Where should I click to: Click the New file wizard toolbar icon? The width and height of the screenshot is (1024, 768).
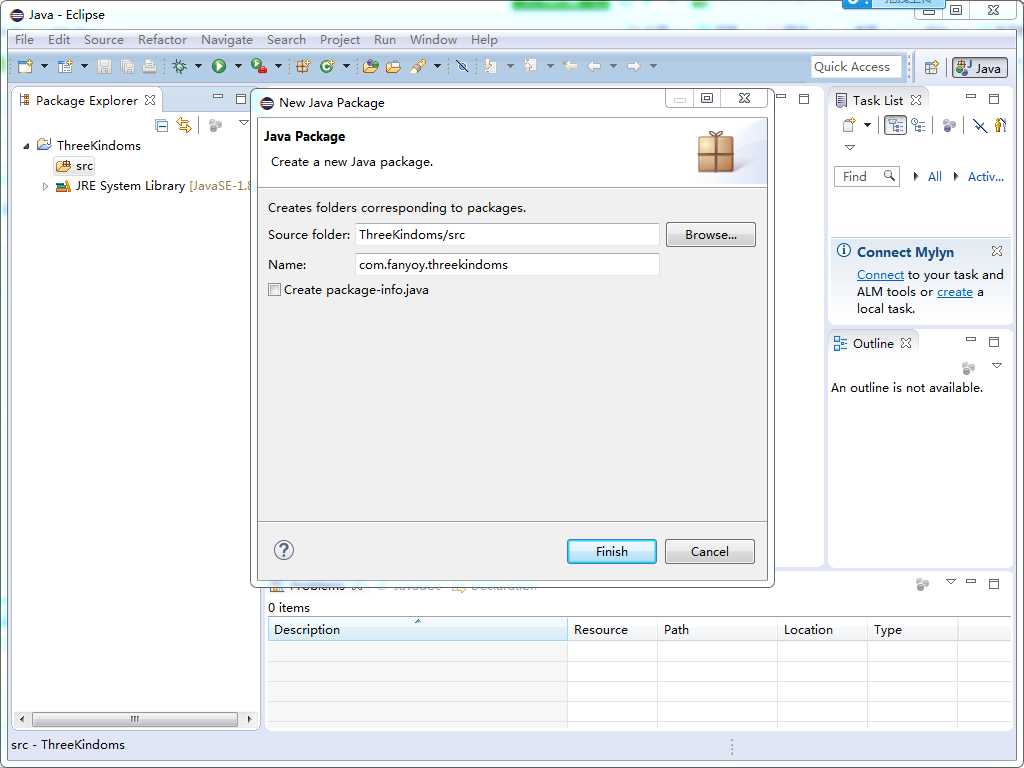click(x=25, y=66)
